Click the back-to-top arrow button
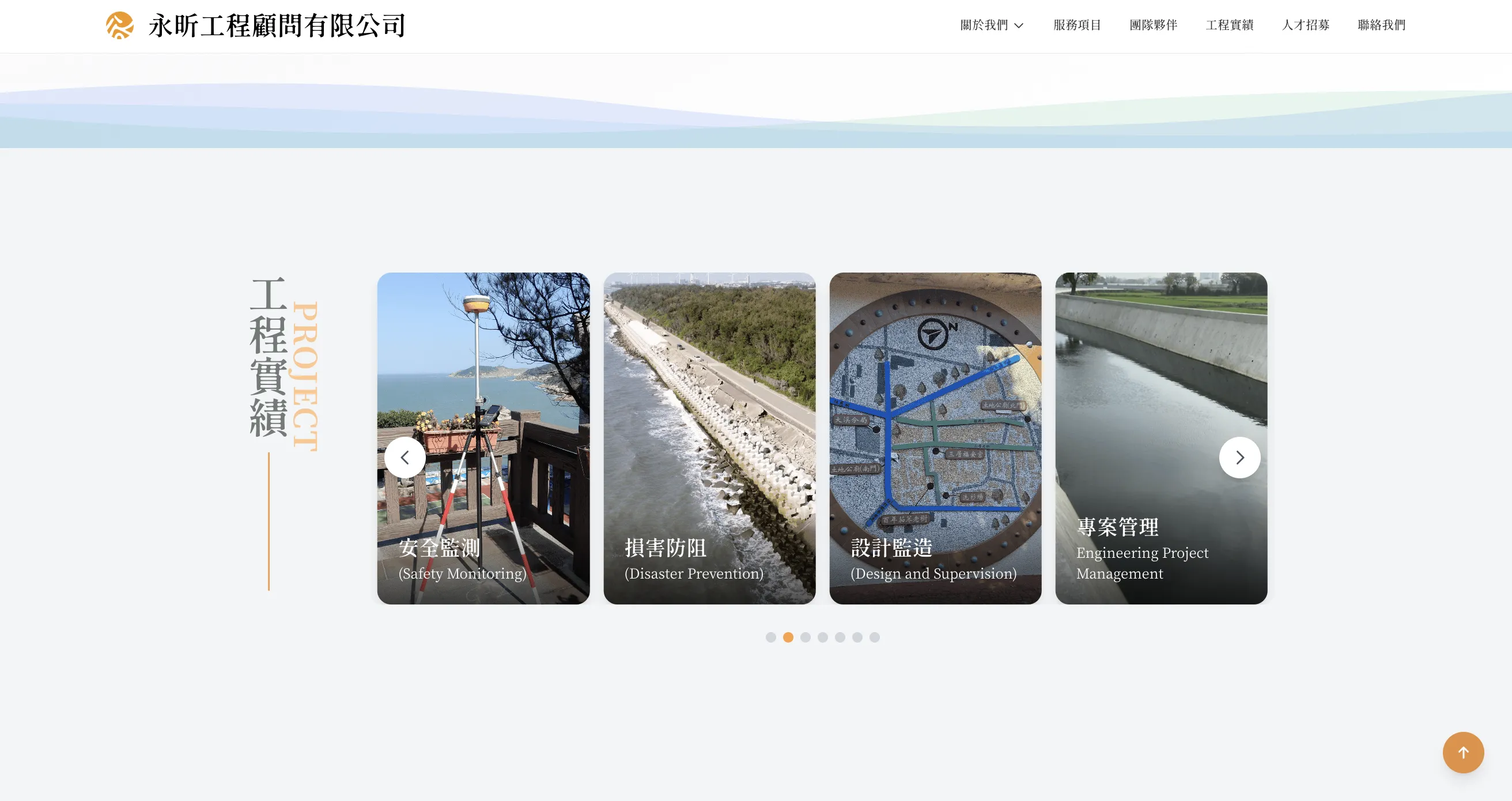Image resolution: width=1512 pixels, height=801 pixels. 1463,752
